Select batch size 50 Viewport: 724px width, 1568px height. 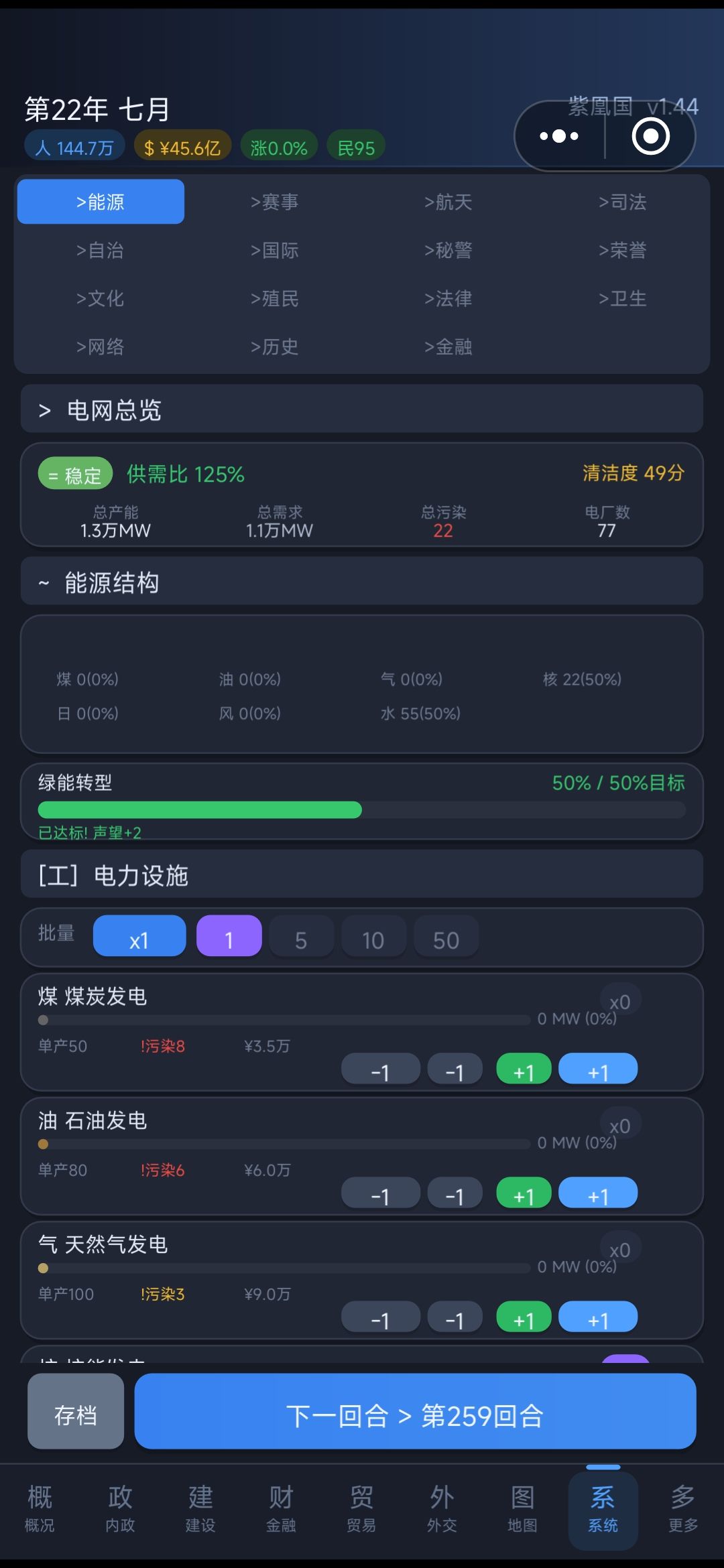pyautogui.click(x=446, y=939)
